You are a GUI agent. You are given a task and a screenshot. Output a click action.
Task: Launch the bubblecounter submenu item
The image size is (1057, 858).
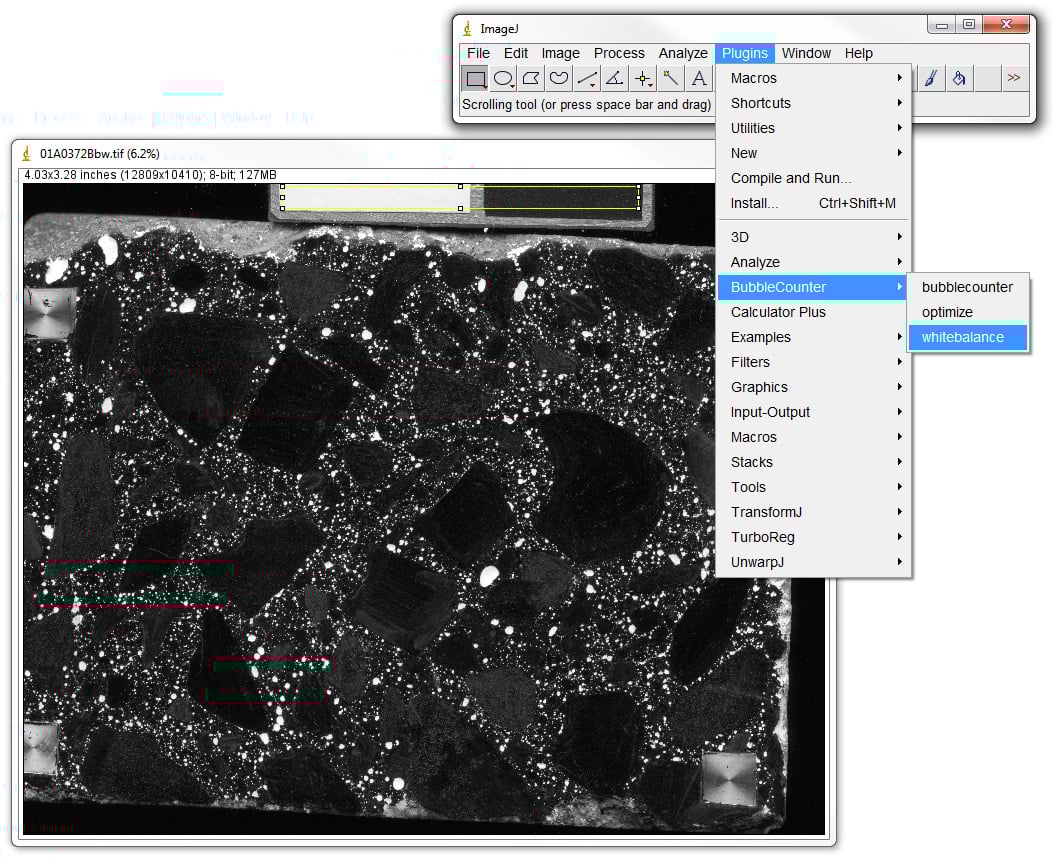pos(967,287)
